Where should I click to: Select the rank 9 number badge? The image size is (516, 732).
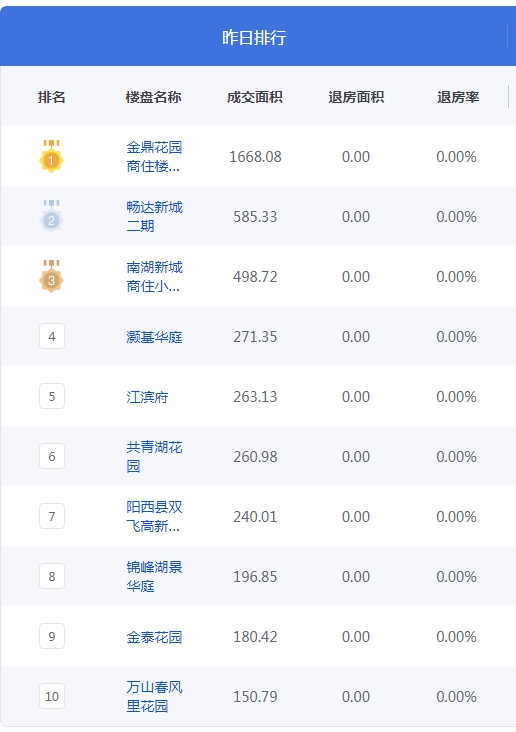click(52, 636)
